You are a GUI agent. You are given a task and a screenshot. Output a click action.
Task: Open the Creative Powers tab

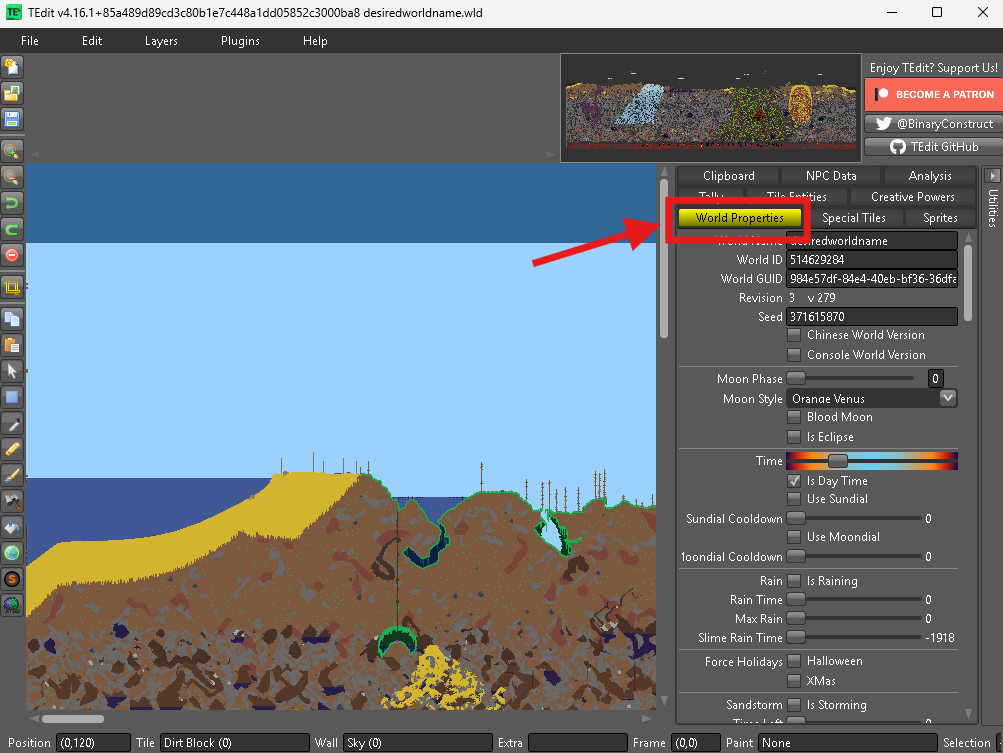[x=913, y=197]
